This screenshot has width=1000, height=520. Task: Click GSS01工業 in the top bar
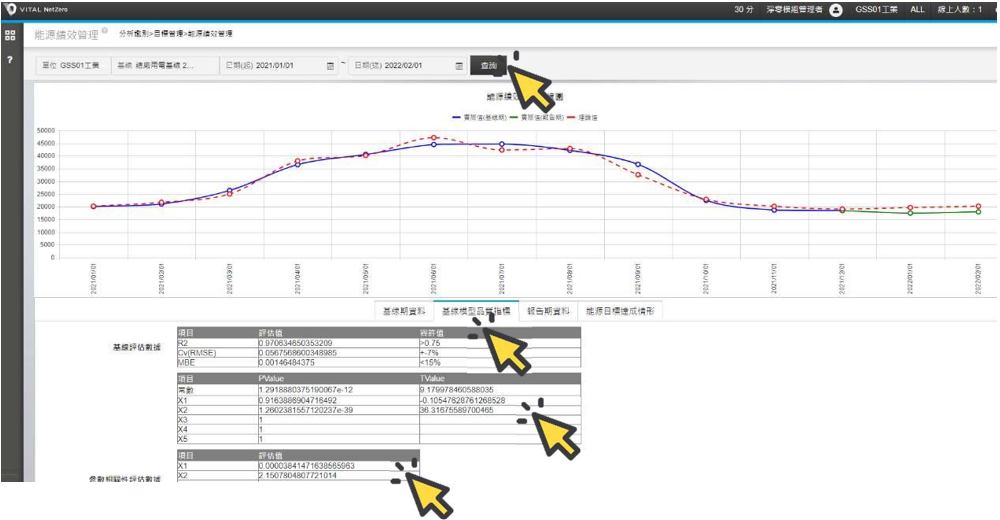(x=876, y=9)
